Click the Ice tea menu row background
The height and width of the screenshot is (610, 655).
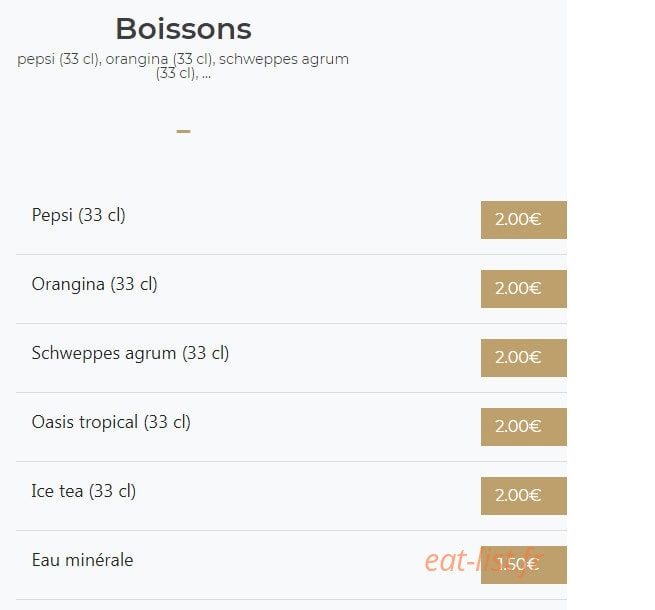pyautogui.click(x=292, y=496)
